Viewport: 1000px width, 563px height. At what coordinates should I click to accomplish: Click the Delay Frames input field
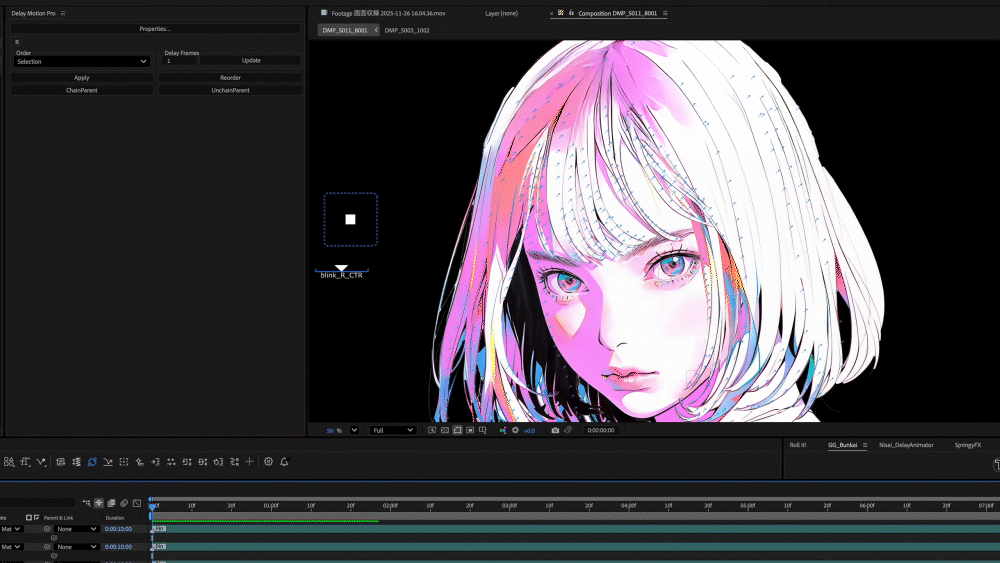click(x=179, y=61)
